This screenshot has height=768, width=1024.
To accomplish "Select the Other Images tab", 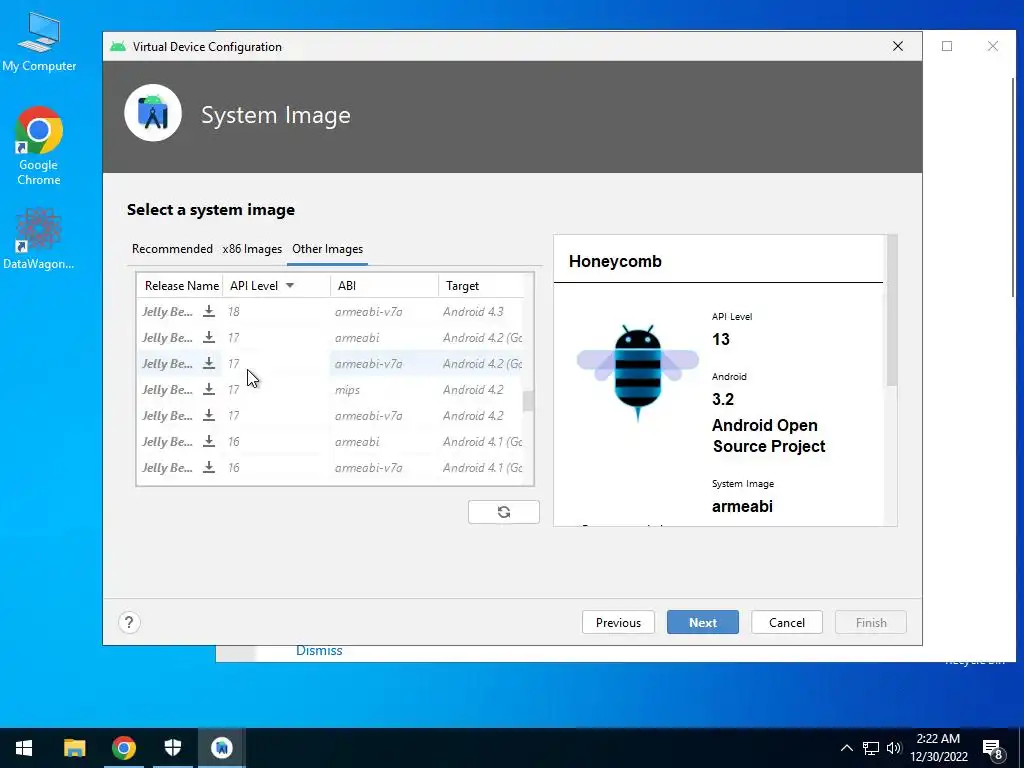I will tap(327, 249).
